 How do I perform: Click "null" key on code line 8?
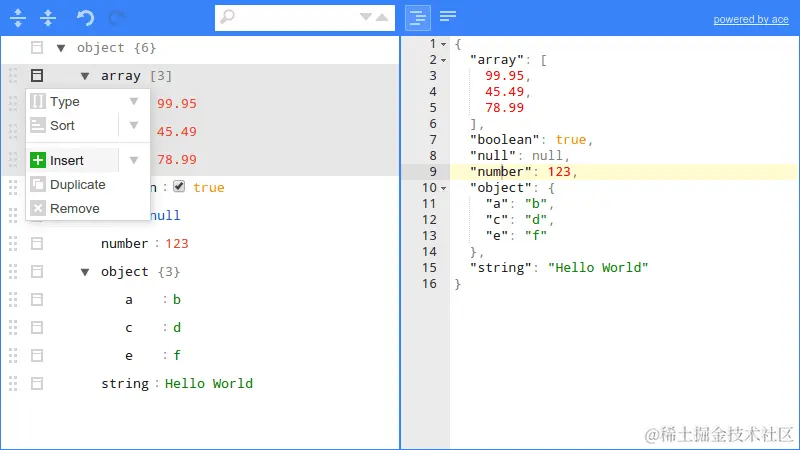pos(493,156)
